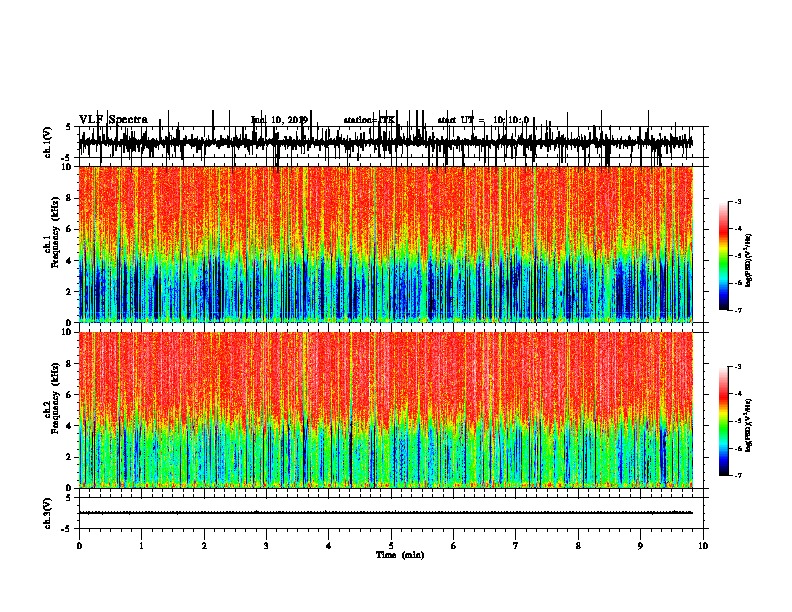792x612 pixels.
Task: Click the -3 label on ch.2 color bar
Action: (x=738, y=367)
